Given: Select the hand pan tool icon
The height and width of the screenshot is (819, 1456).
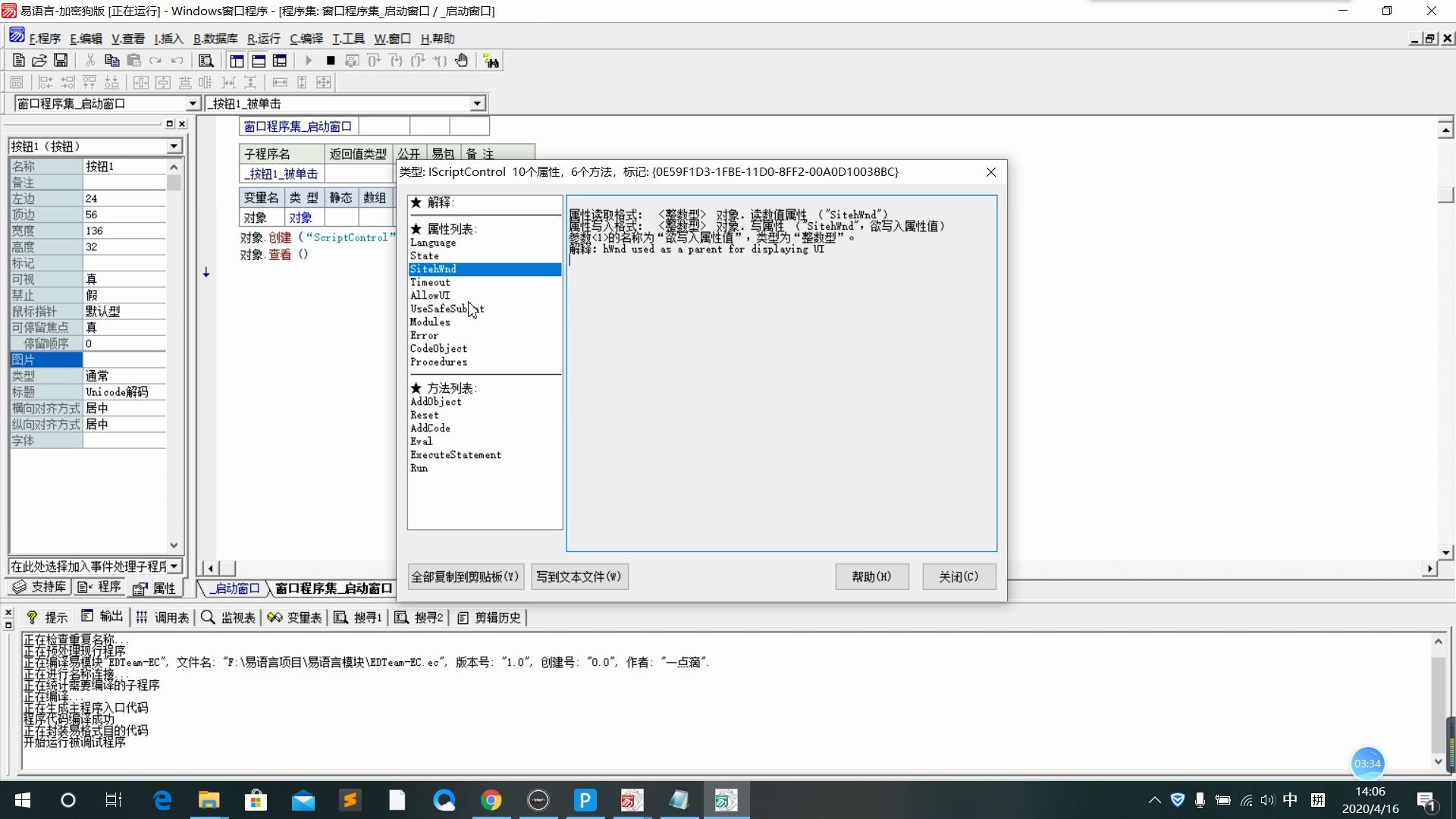Looking at the screenshot, I should (463, 61).
